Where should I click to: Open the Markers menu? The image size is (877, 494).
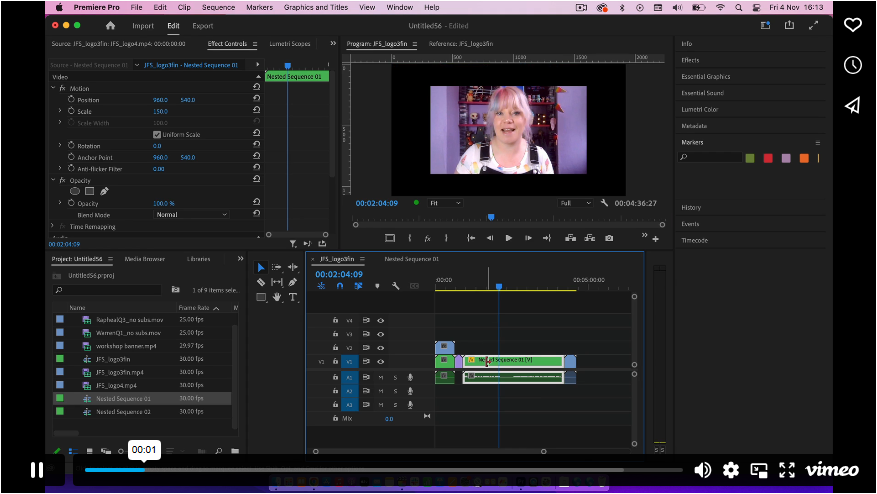pos(260,7)
